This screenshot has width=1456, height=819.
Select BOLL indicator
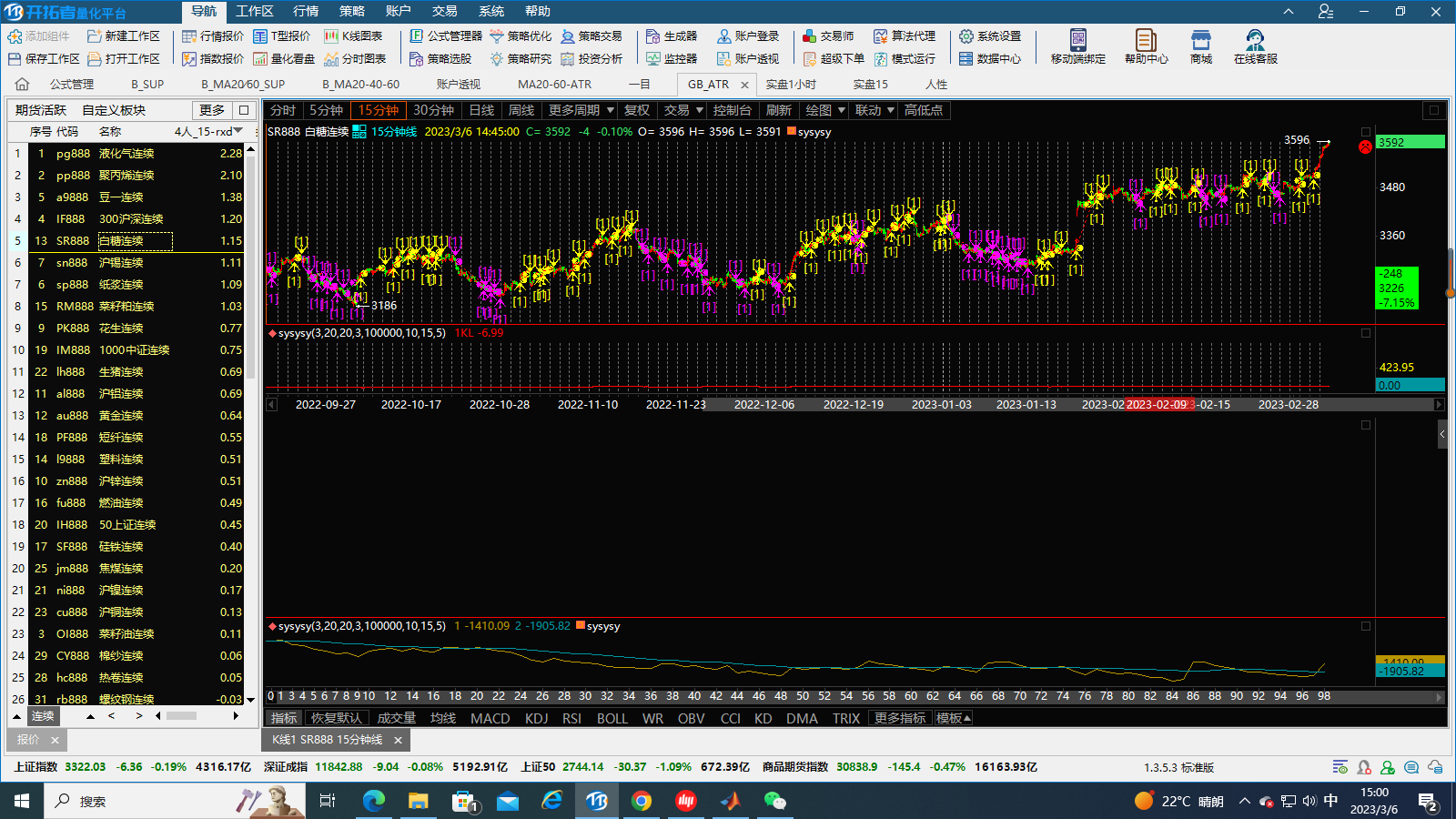(612, 718)
